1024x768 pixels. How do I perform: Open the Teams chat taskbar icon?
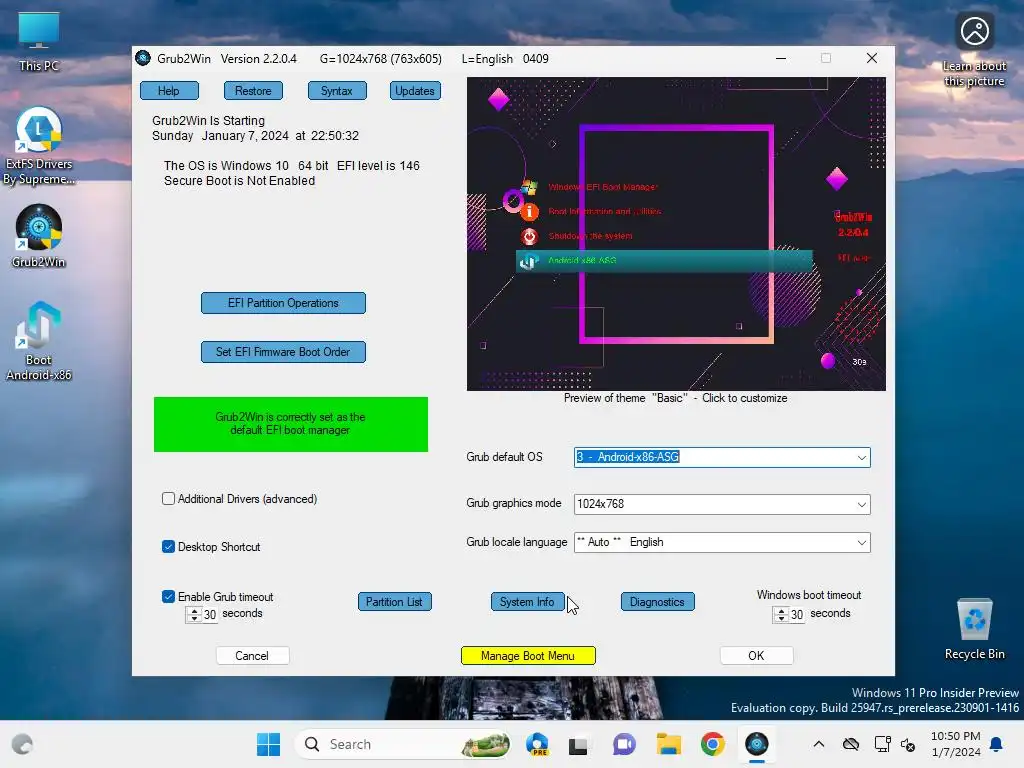[x=624, y=744]
